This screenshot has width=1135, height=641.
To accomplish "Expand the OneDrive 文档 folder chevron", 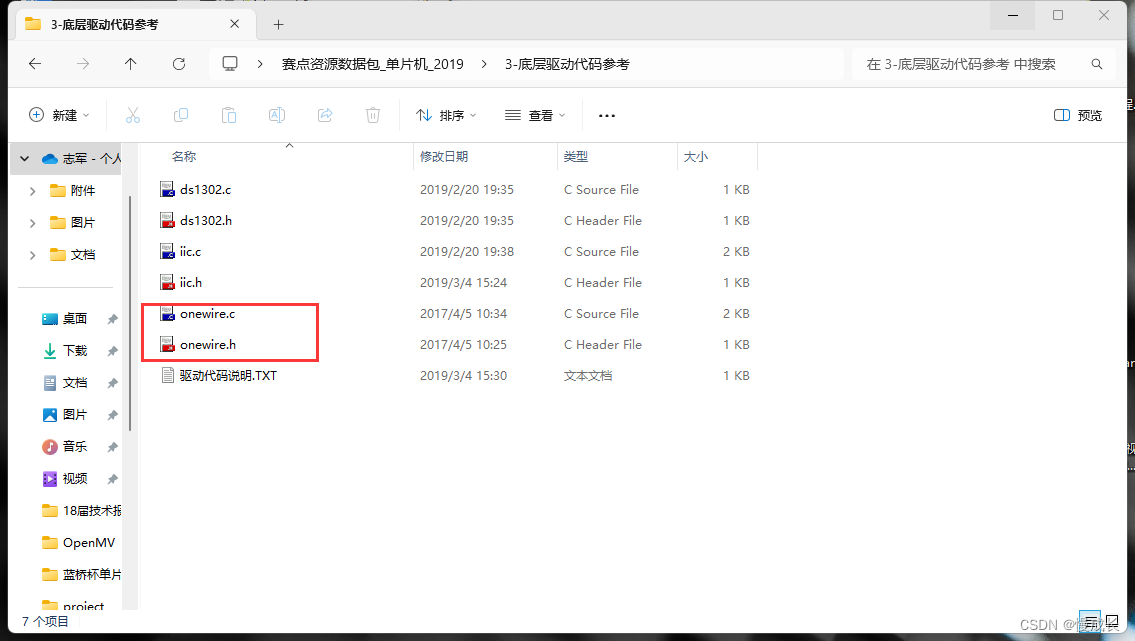I will click(33, 255).
